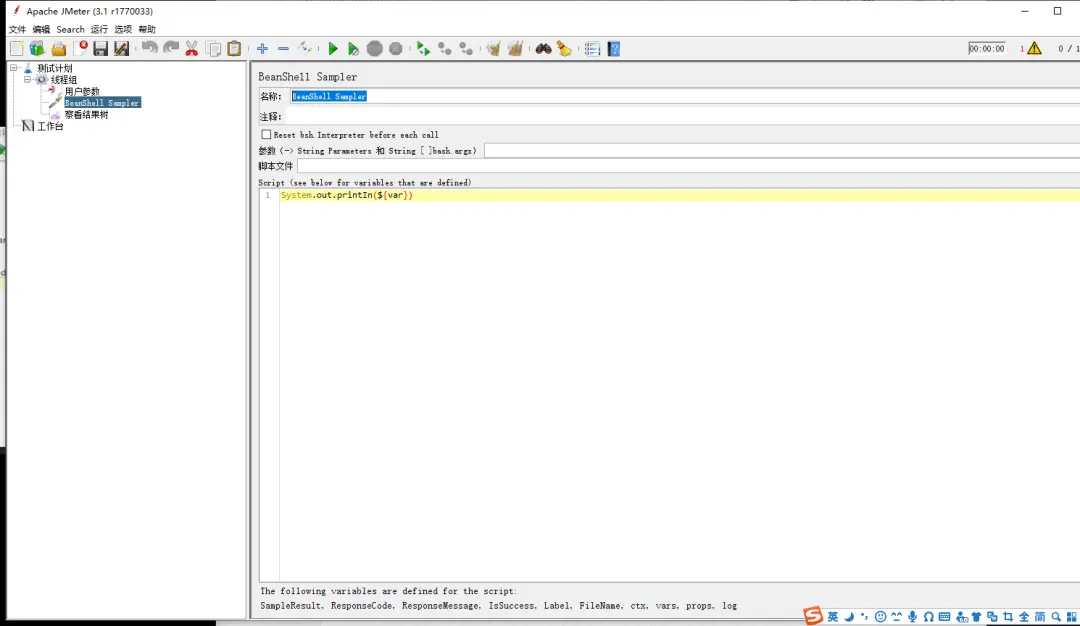Paste from clipboard icon
Image resolution: width=1080 pixels, height=626 pixels.
[234, 48]
